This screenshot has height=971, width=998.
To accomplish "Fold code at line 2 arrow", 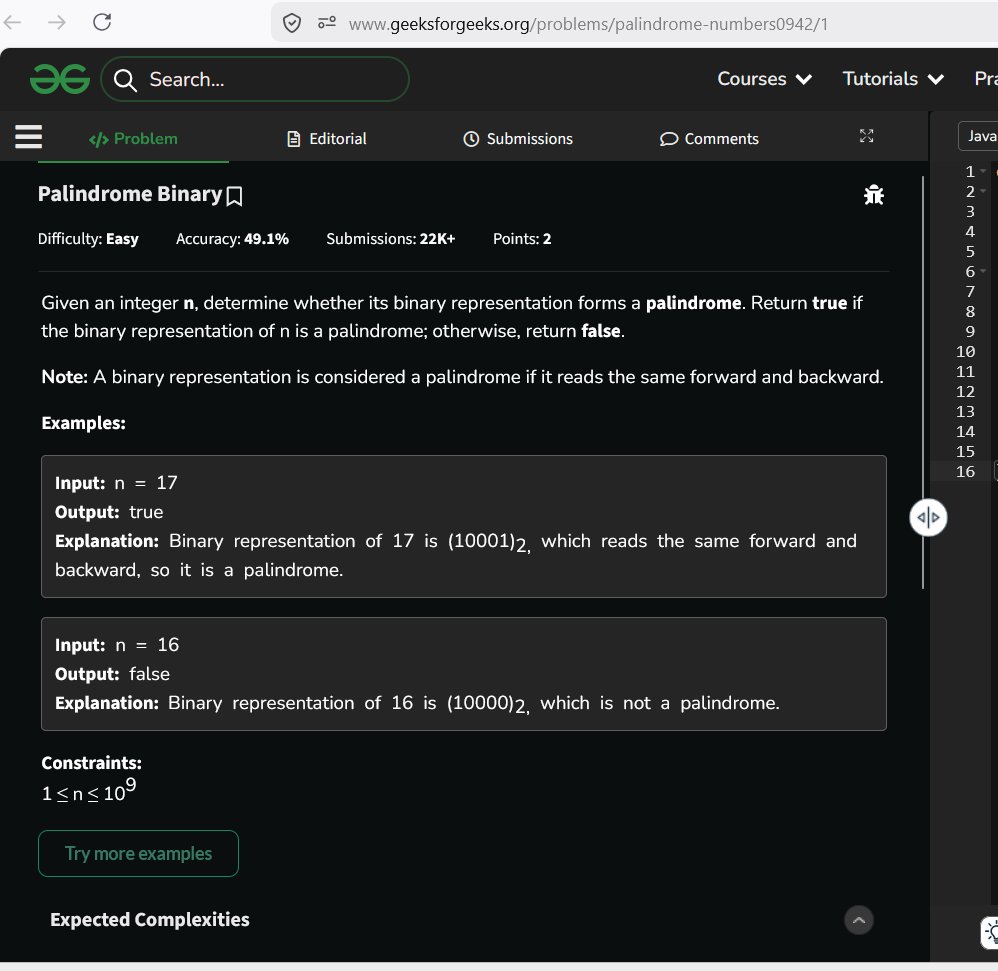I will (x=983, y=190).
